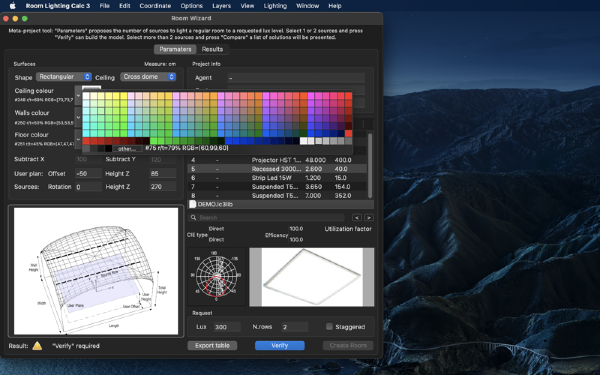The width and height of the screenshot is (600, 375).
Task: Open the Ceiling dropdown set to Cross dome
Action: [x=148, y=77]
